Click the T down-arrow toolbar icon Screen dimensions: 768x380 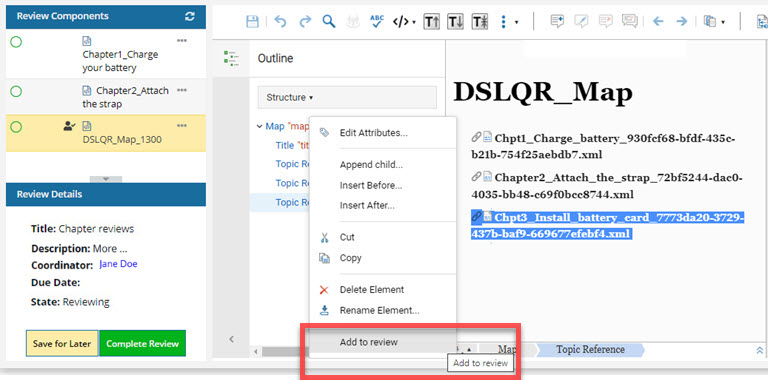[x=456, y=22]
